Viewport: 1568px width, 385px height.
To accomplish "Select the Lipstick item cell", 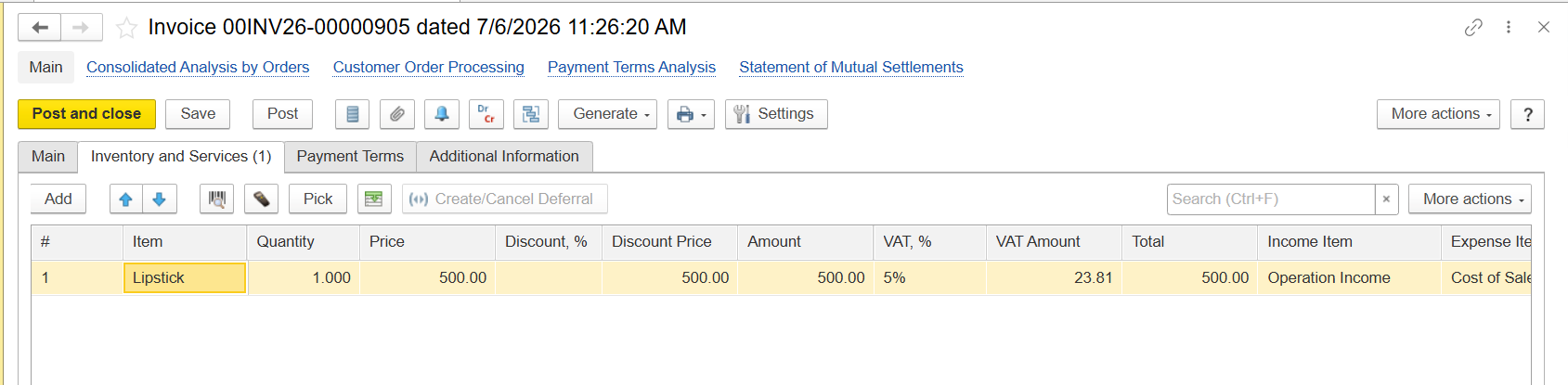I will point(185,278).
